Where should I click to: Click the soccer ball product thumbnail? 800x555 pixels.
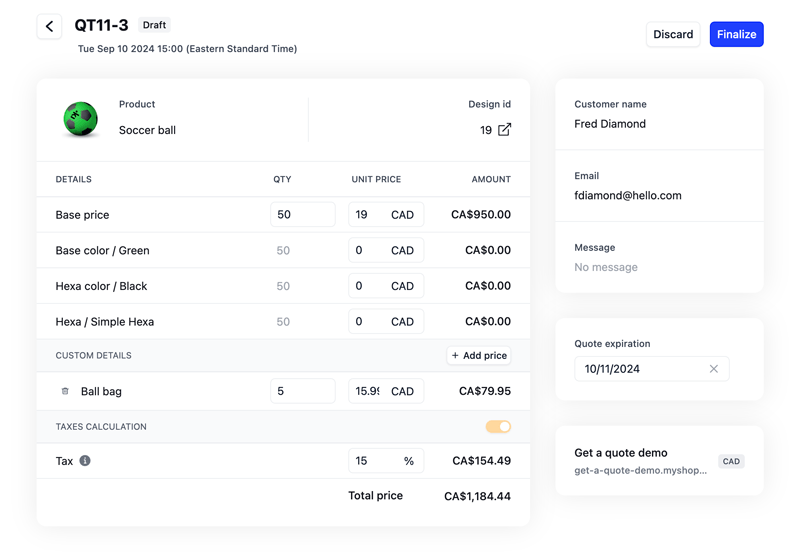80,119
